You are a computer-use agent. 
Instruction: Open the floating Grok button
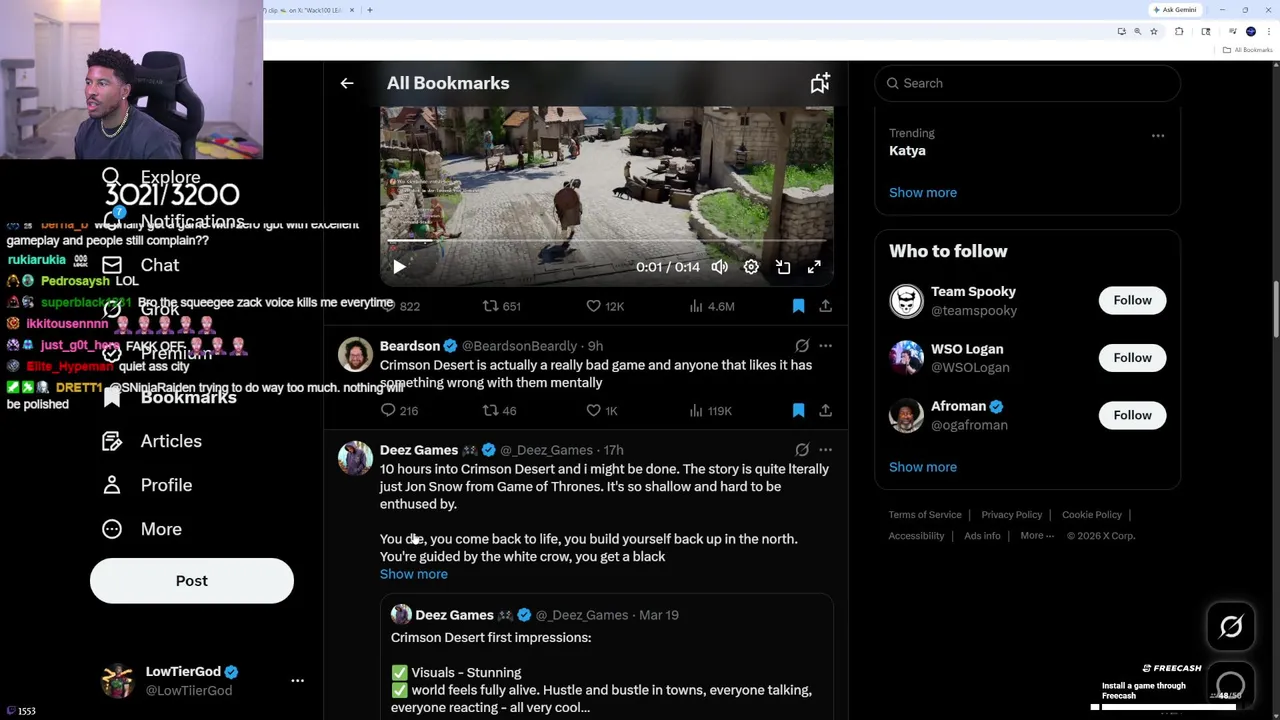[1231, 627]
